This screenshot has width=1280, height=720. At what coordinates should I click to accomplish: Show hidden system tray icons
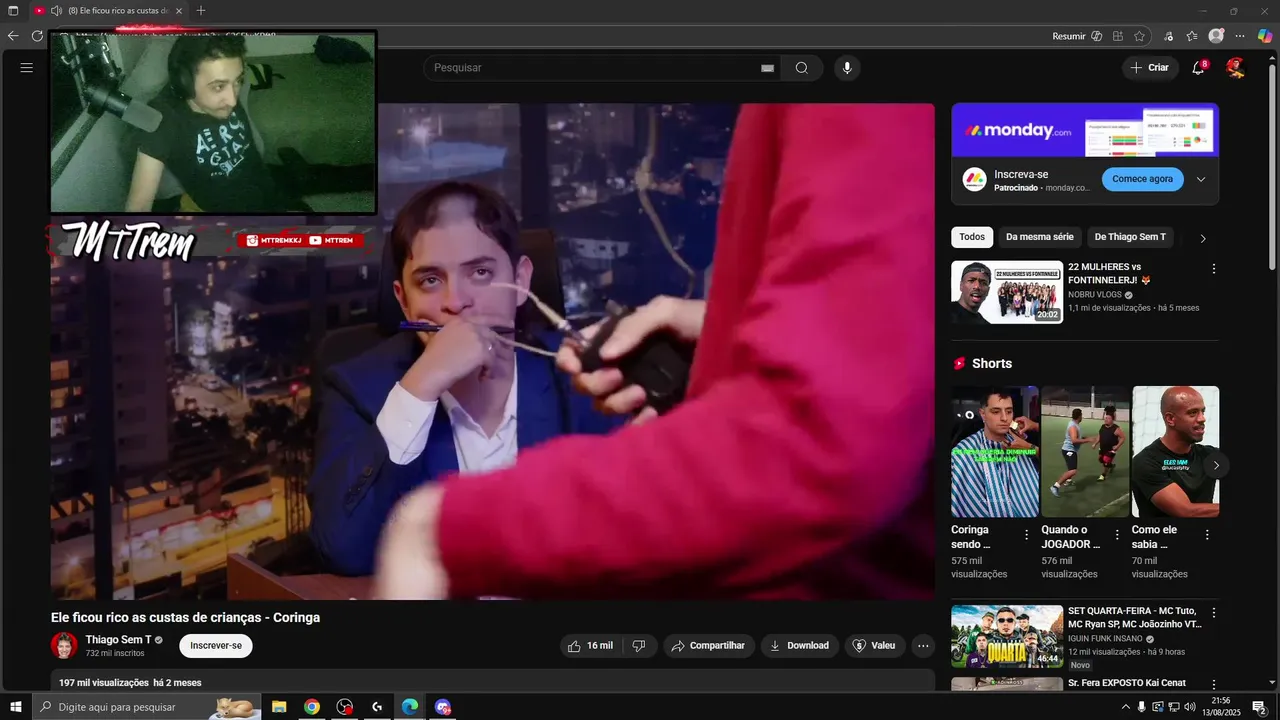[x=1125, y=707]
